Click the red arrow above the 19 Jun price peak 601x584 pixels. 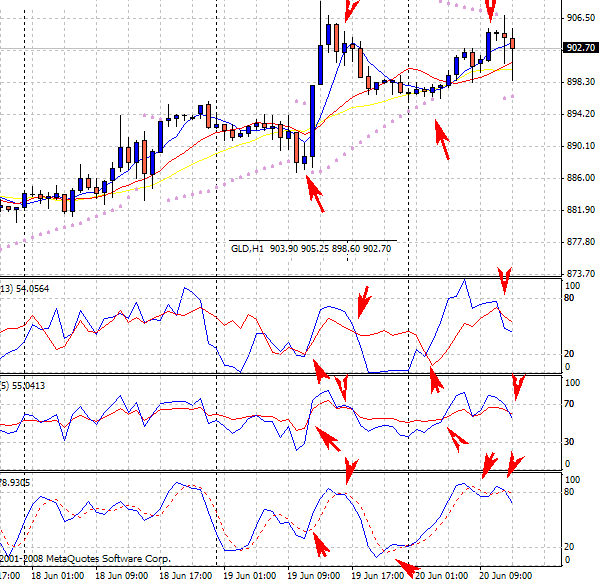[347, 10]
